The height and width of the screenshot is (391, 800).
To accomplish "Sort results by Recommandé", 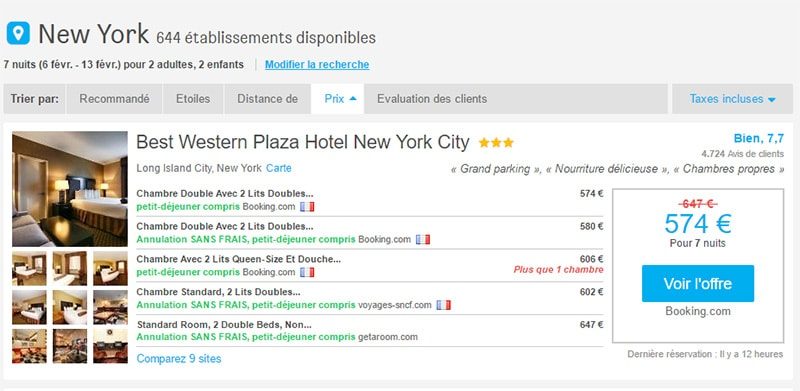I will tap(114, 99).
